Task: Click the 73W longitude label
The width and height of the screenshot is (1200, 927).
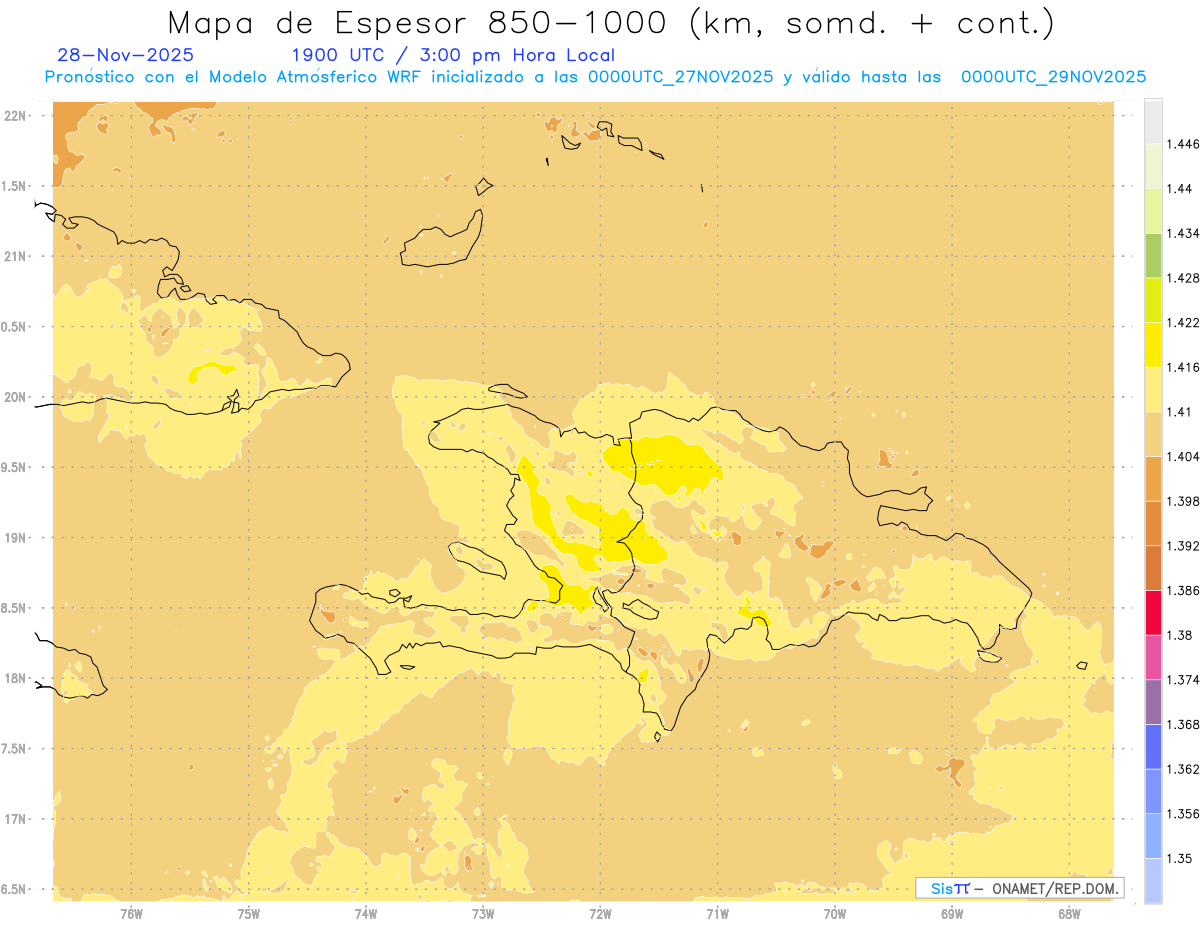Action: pos(483,913)
